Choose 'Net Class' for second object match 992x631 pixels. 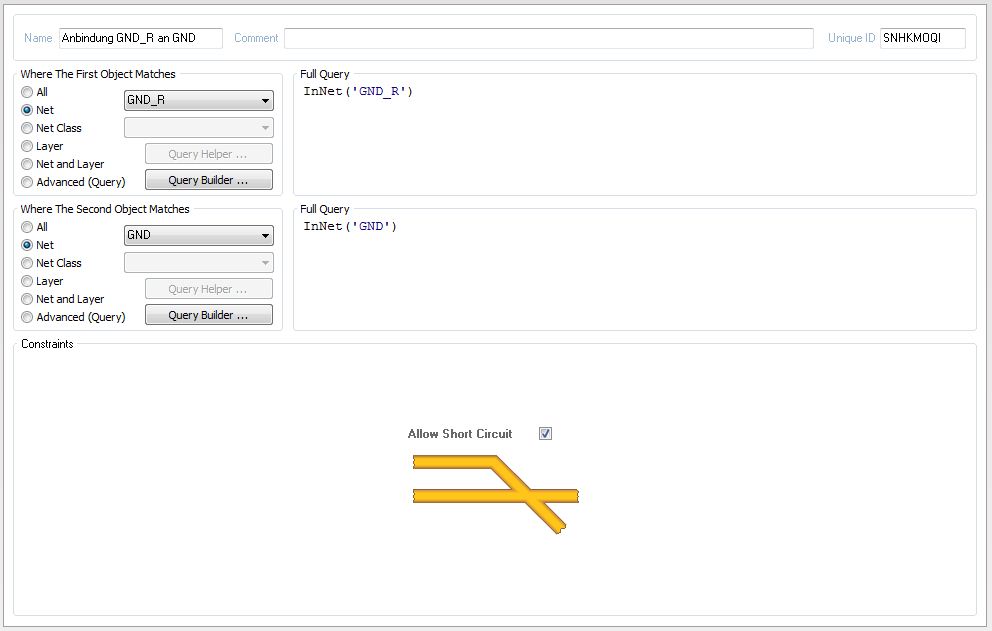click(x=27, y=263)
